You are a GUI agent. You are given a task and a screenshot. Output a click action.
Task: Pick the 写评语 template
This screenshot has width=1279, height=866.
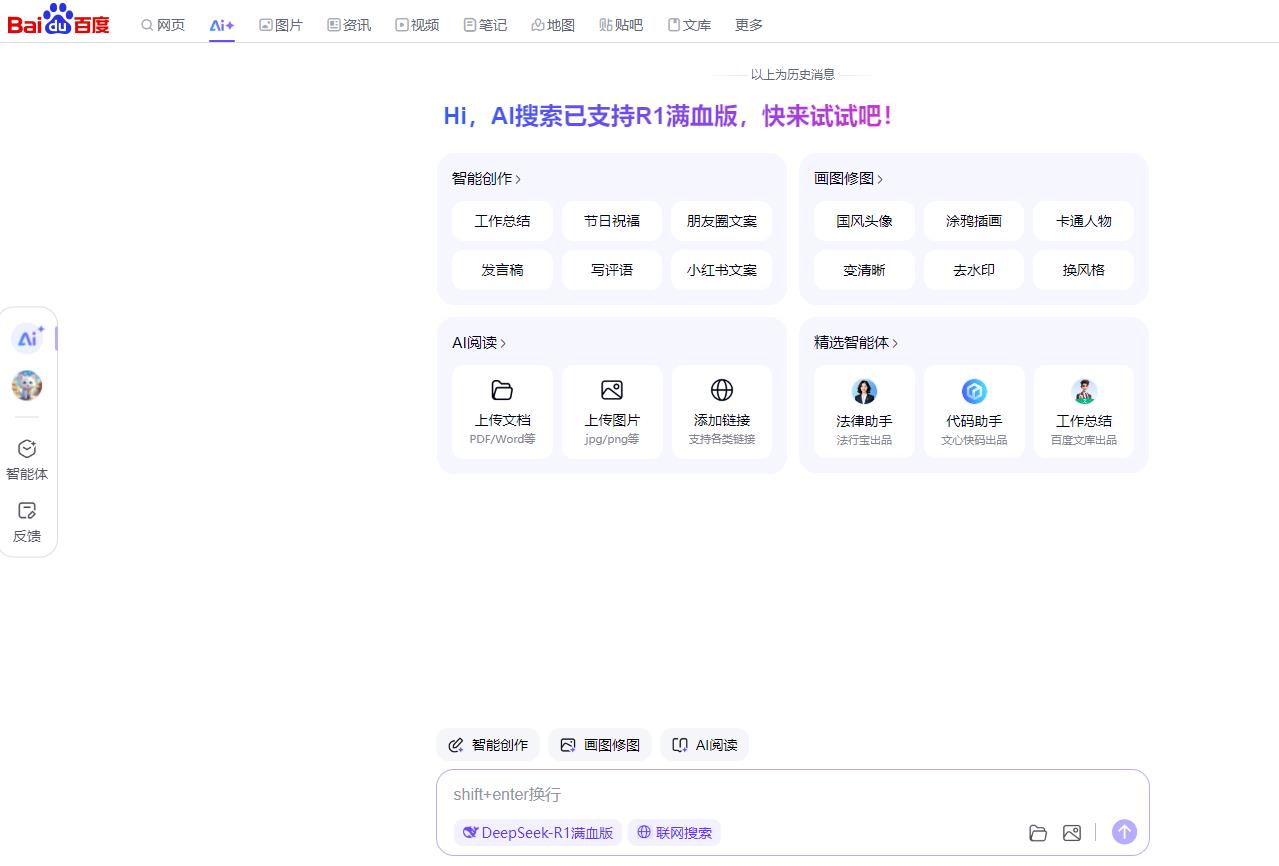612,270
